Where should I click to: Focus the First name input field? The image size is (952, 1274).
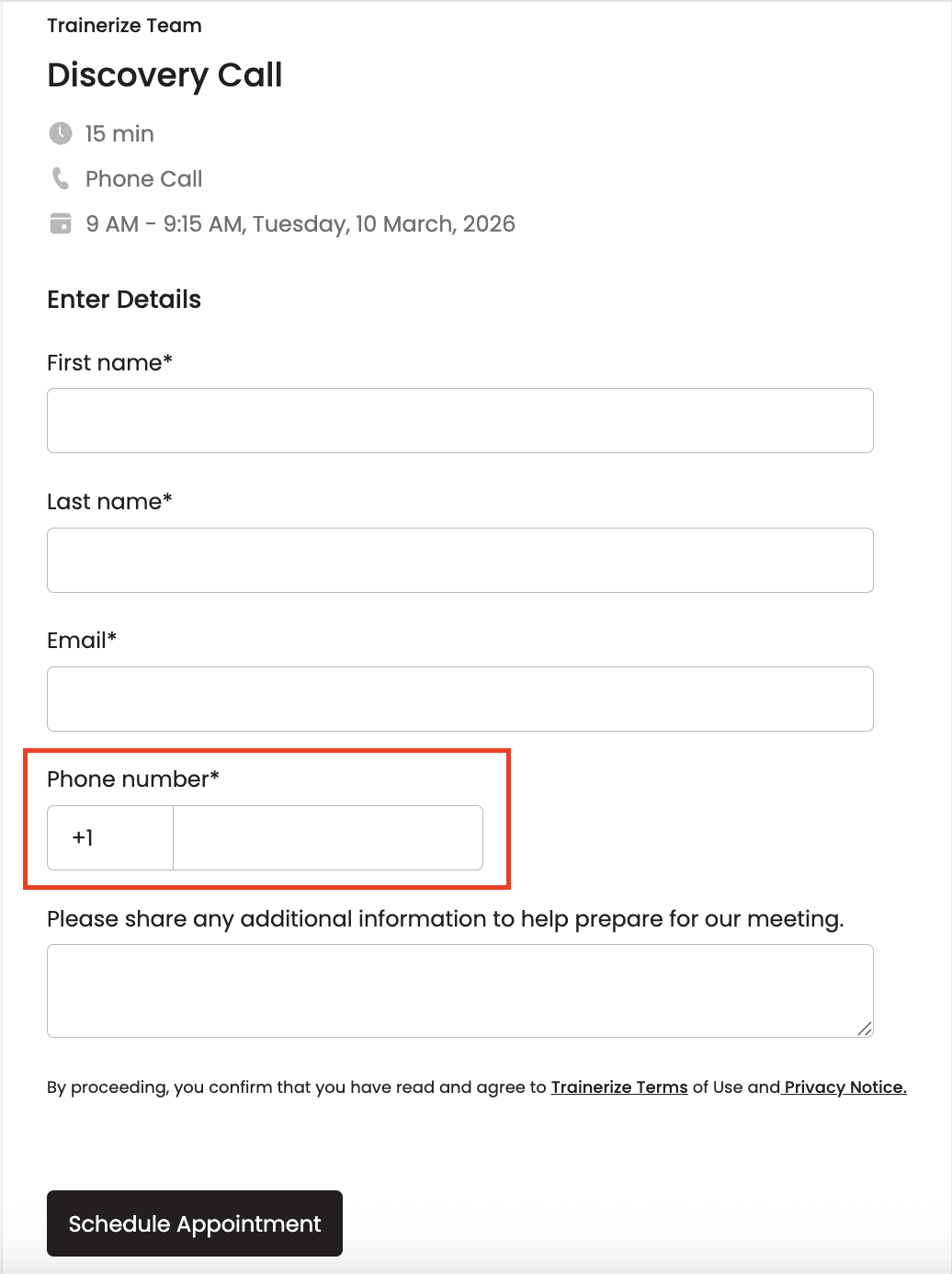459,420
